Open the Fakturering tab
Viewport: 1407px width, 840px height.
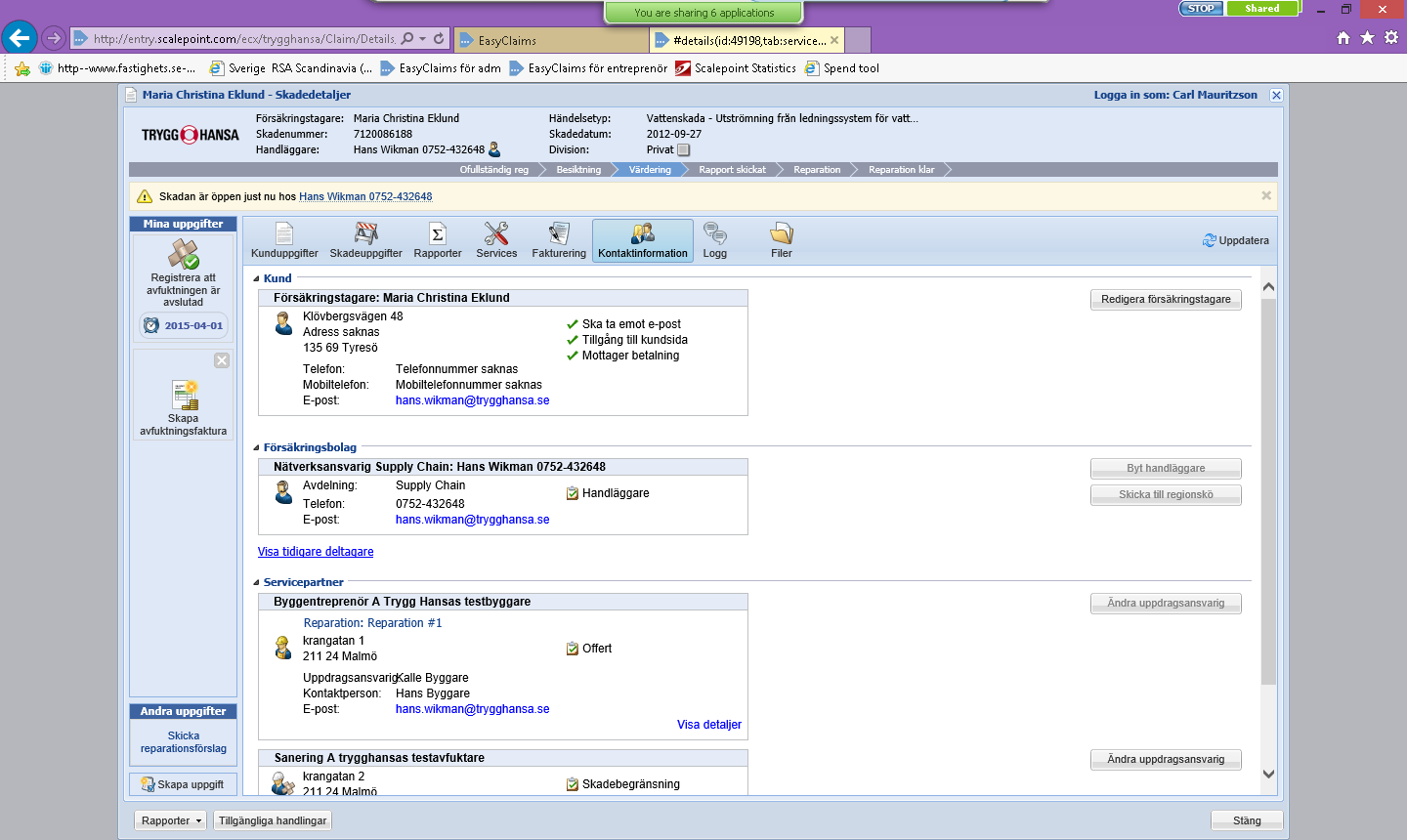coord(559,240)
